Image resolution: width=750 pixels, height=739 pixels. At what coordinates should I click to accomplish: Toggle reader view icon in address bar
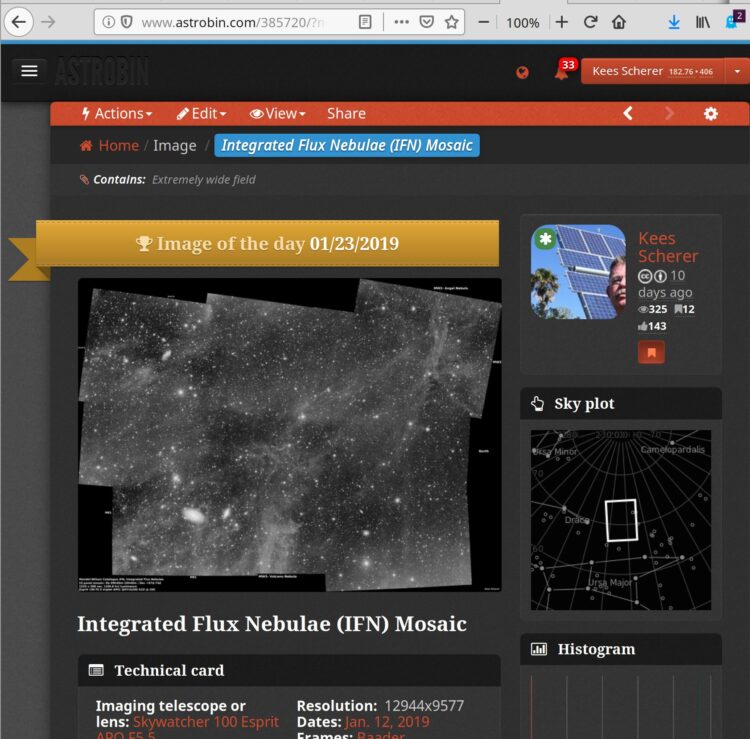coord(365,22)
